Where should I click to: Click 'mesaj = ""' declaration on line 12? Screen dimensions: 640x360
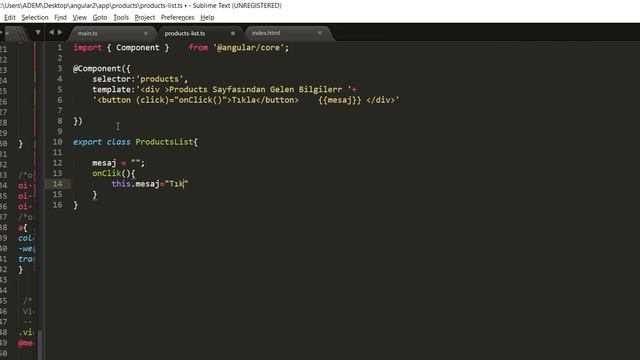(x=116, y=163)
